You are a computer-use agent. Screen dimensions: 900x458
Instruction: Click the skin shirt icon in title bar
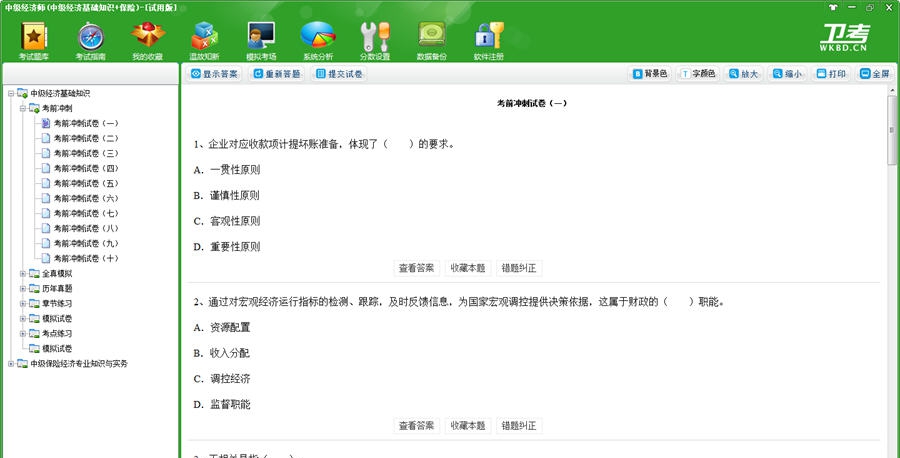(x=833, y=7)
